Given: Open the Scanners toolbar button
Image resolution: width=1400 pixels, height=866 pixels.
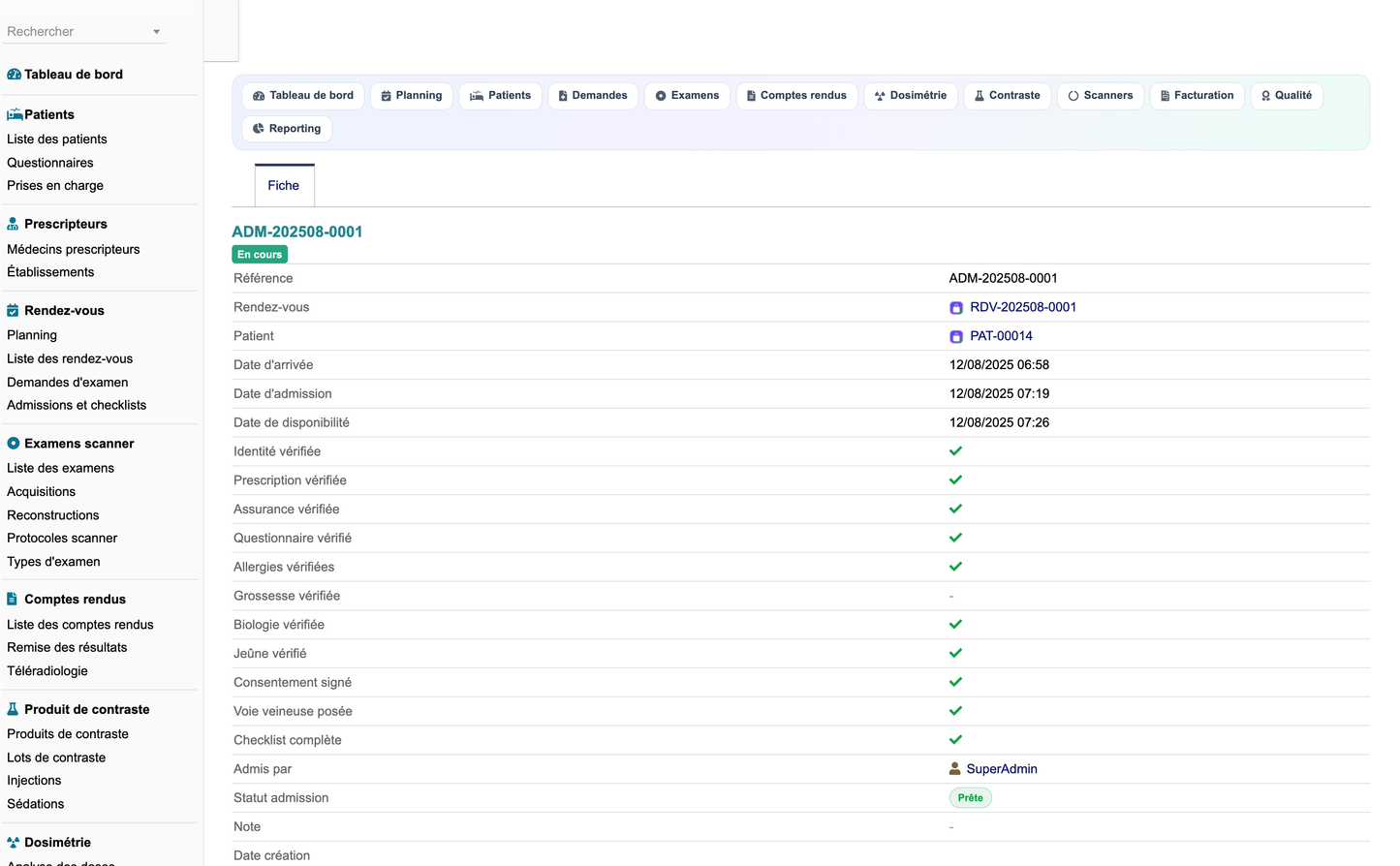Looking at the screenshot, I should 1101,96.
